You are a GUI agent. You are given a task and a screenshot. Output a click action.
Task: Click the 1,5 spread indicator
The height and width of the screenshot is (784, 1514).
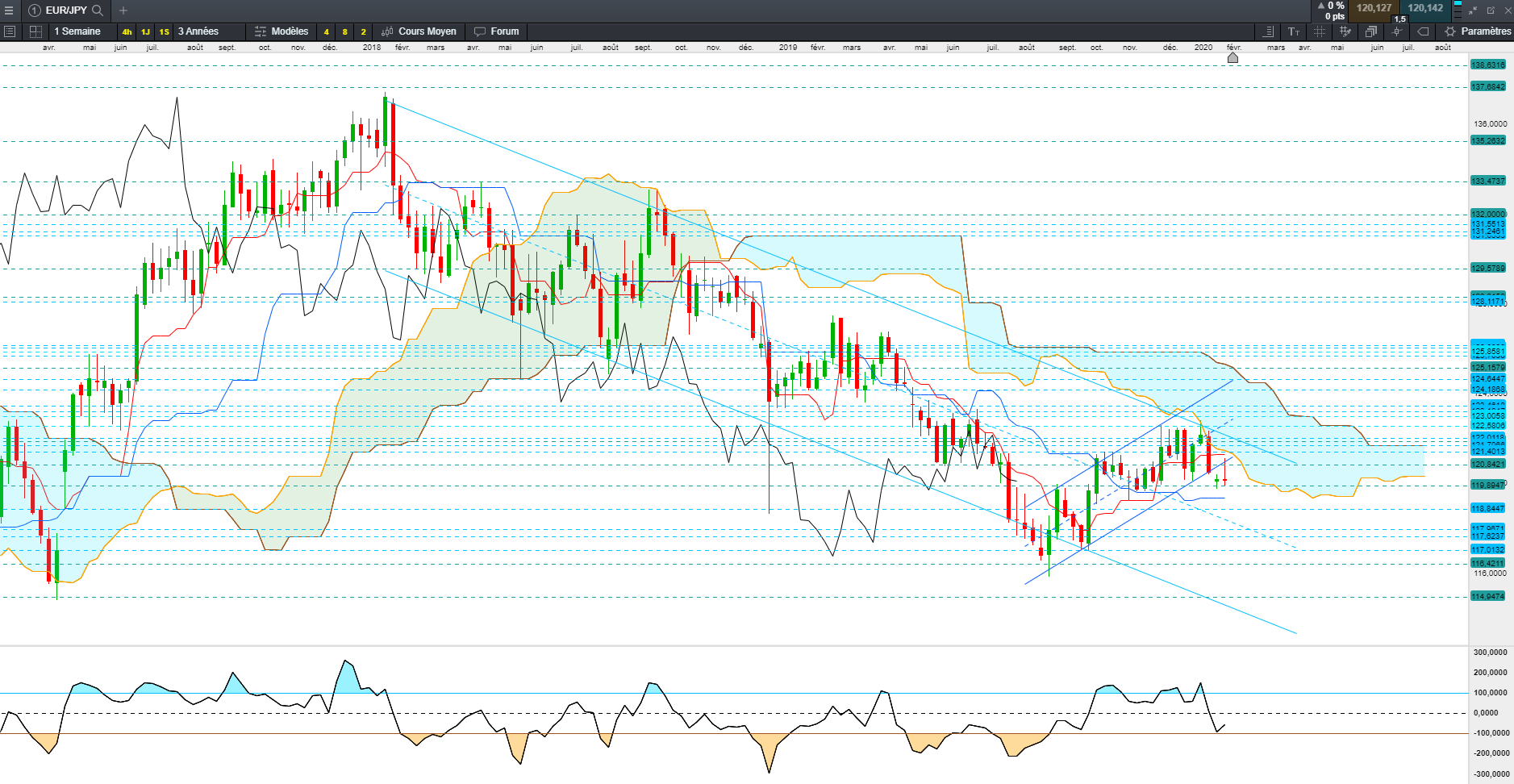coord(1399,19)
